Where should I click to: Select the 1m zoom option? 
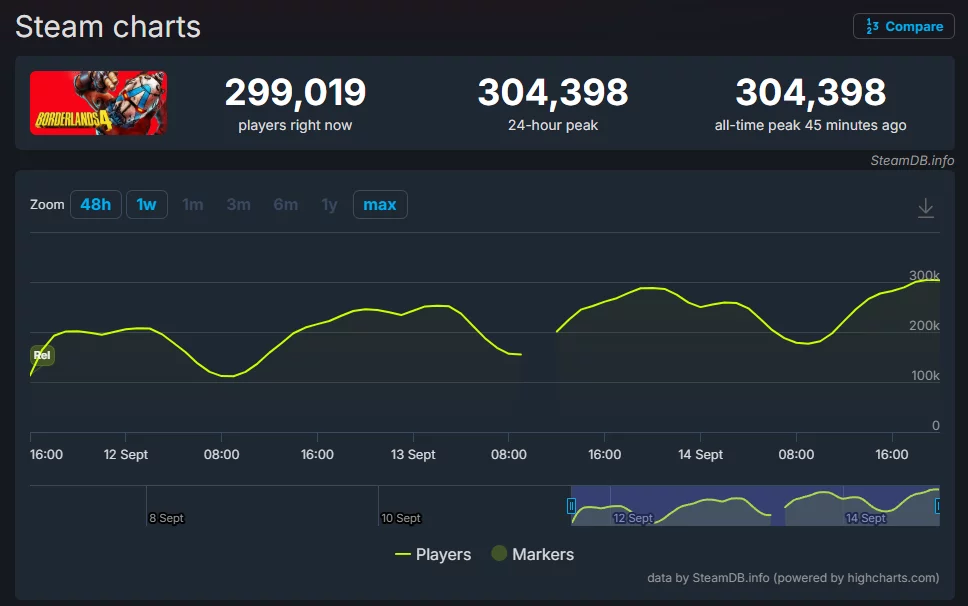coord(193,204)
